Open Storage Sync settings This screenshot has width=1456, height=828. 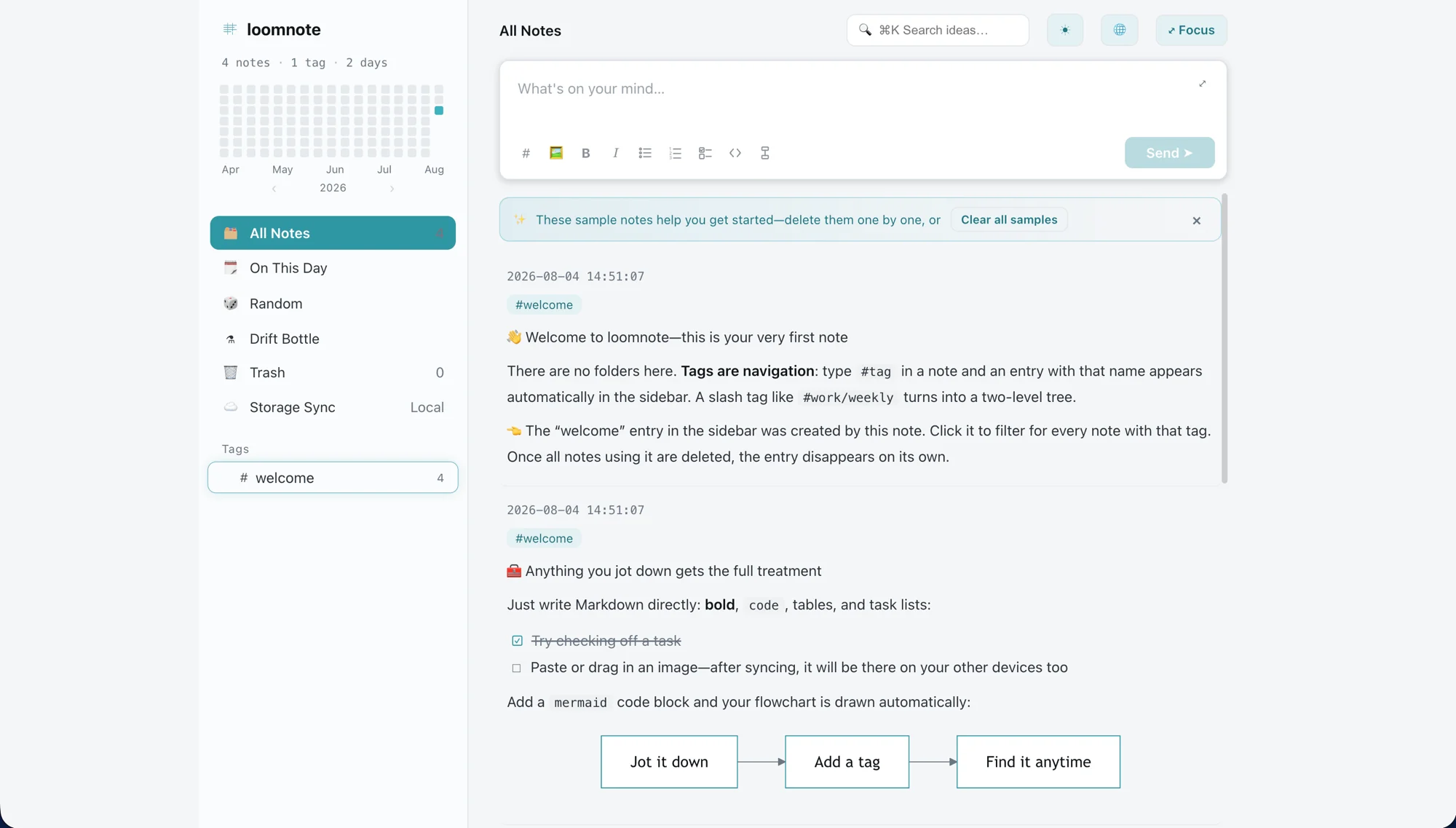point(333,408)
